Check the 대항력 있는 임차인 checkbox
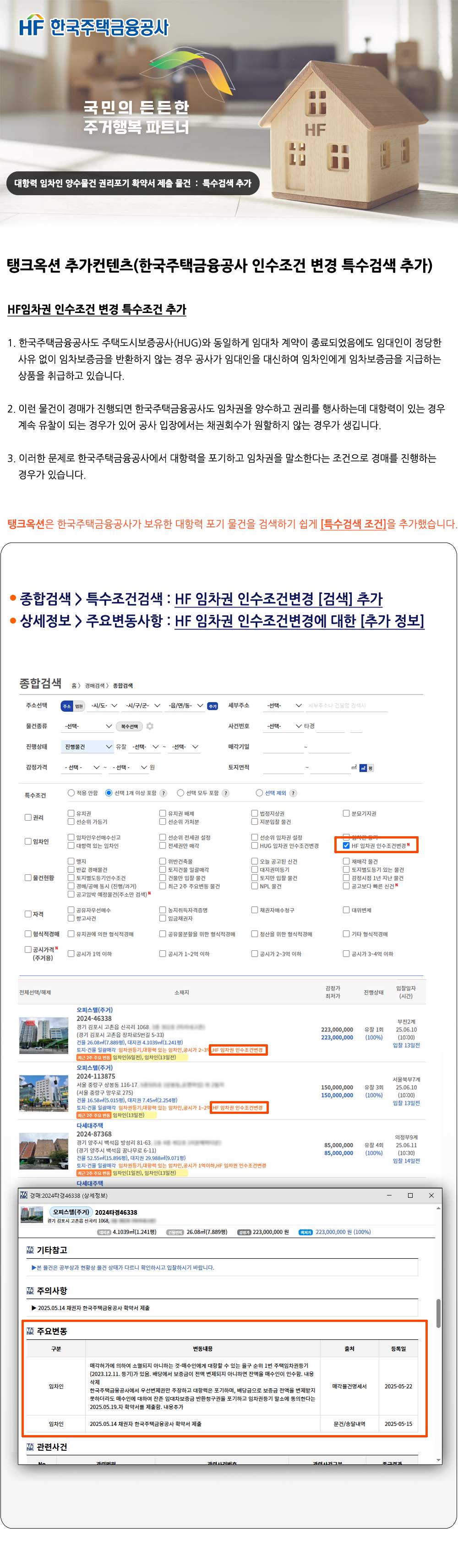This screenshot has height=1568, width=458. point(71,845)
